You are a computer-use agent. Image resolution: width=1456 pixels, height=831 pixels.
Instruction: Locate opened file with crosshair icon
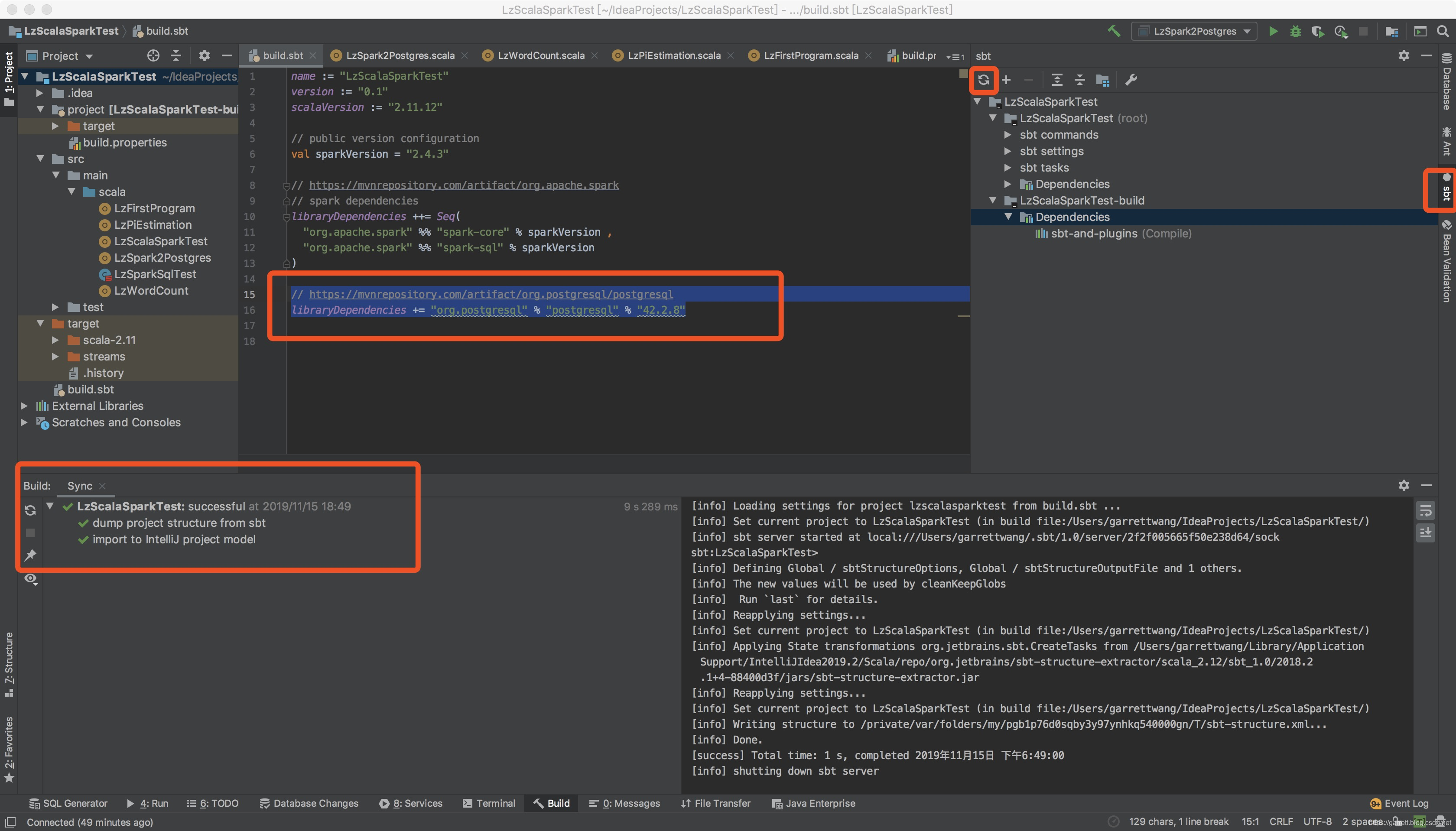pos(153,55)
